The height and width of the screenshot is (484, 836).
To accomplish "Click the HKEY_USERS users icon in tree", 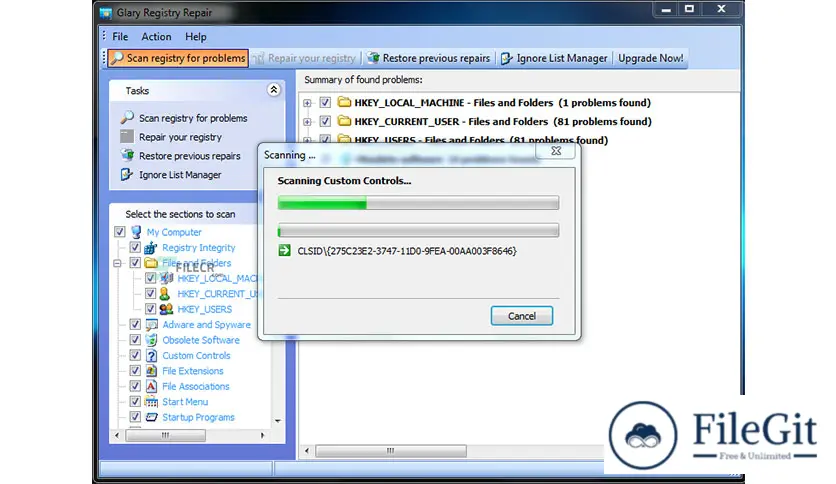I will [166, 309].
